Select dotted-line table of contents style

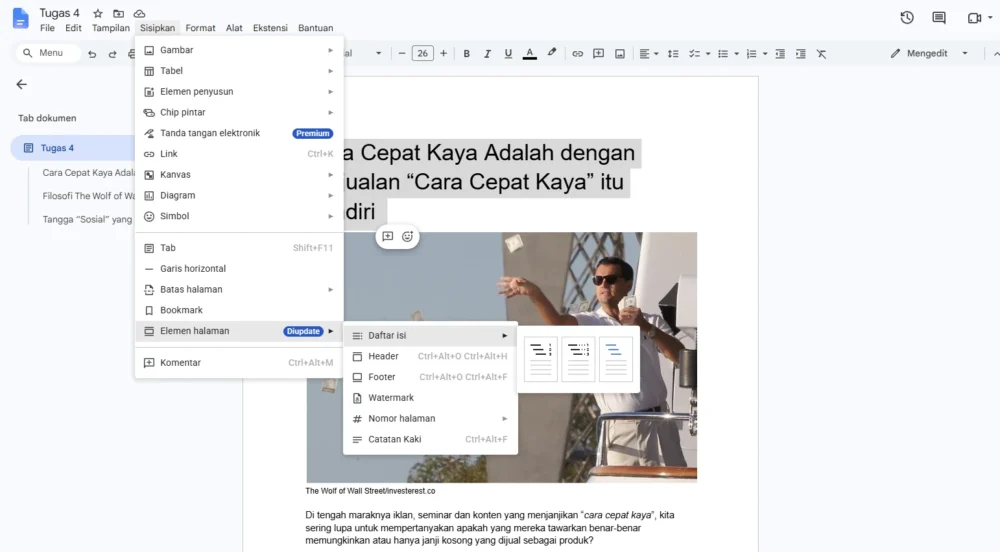click(x=578, y=359)
